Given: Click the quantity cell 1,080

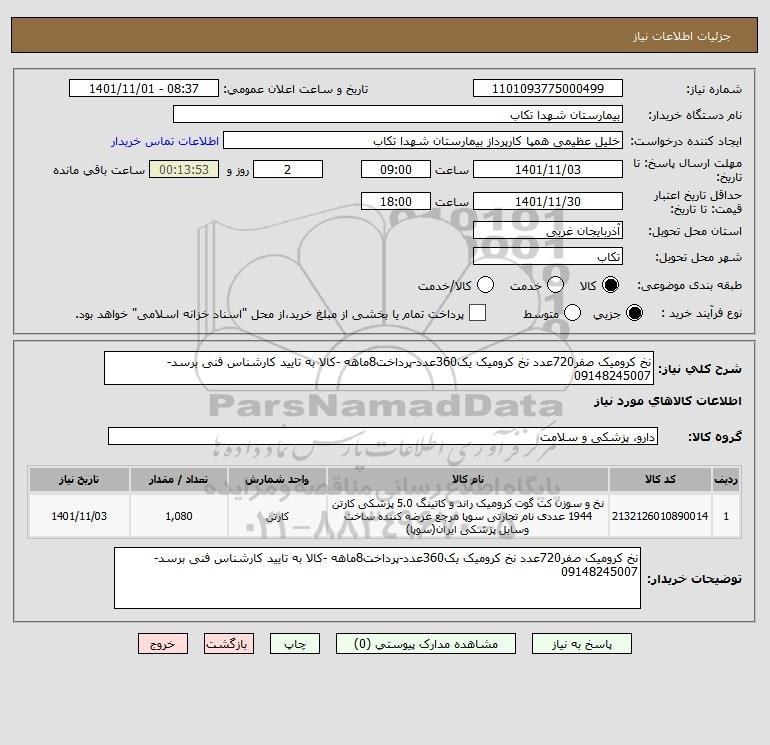Looking at the screenshot, I should [x=179, y=516].
